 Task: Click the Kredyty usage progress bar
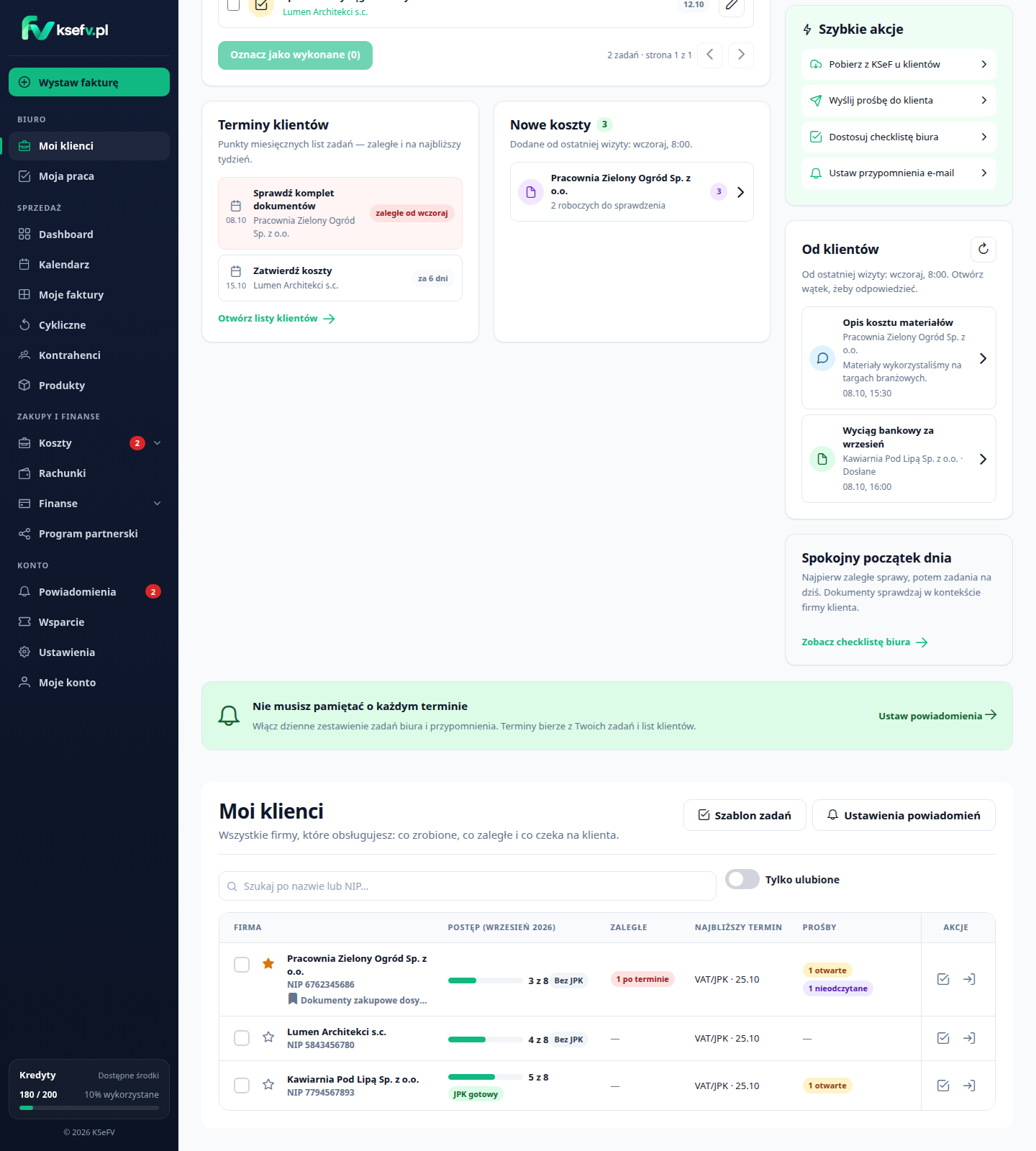89,1108
